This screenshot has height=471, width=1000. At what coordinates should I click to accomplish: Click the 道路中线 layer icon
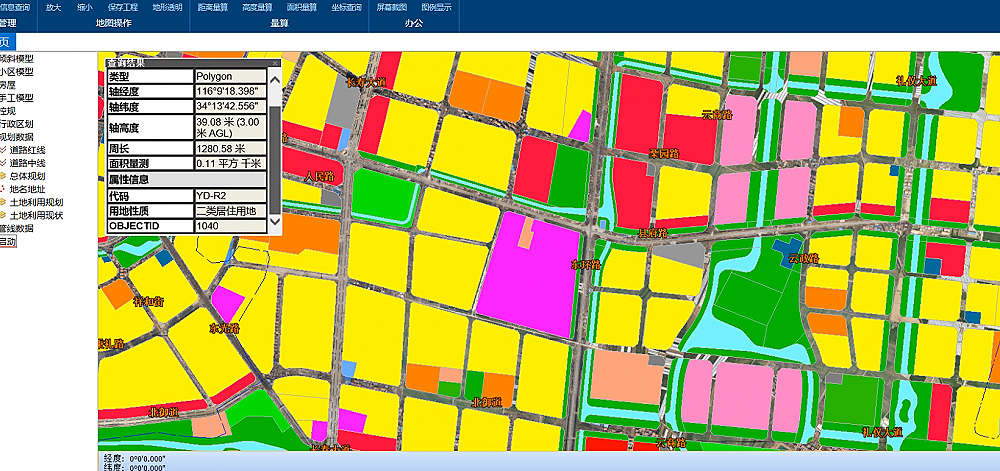point(3,163)
